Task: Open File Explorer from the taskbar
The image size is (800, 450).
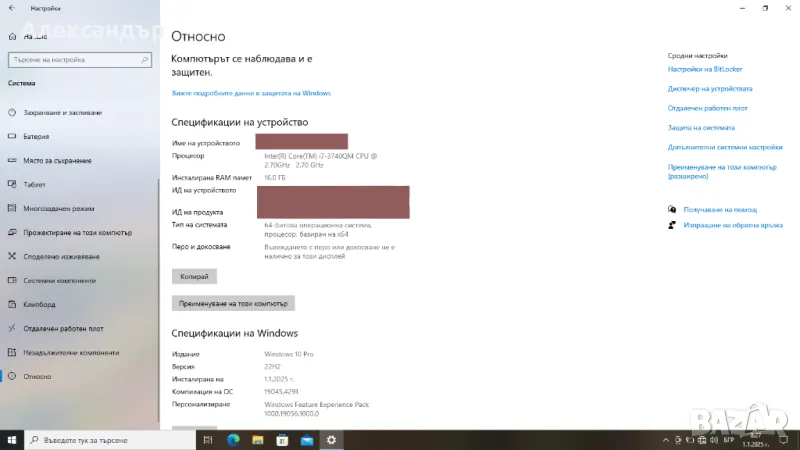Action: pyautogui.click(x=258, y=439)
